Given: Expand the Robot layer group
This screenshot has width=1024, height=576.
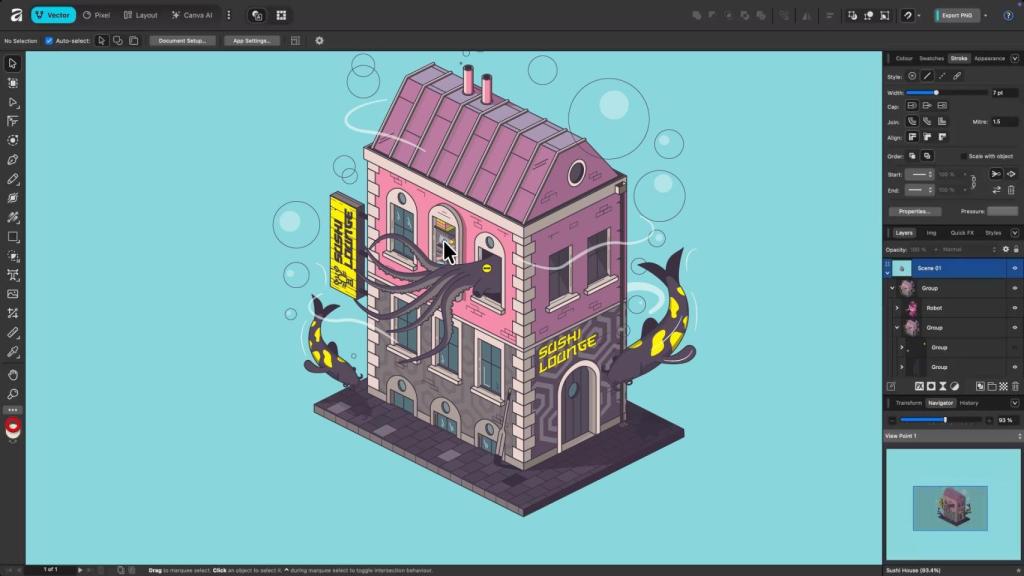Looking at the screenshot, I should click(x=897, y=308).
